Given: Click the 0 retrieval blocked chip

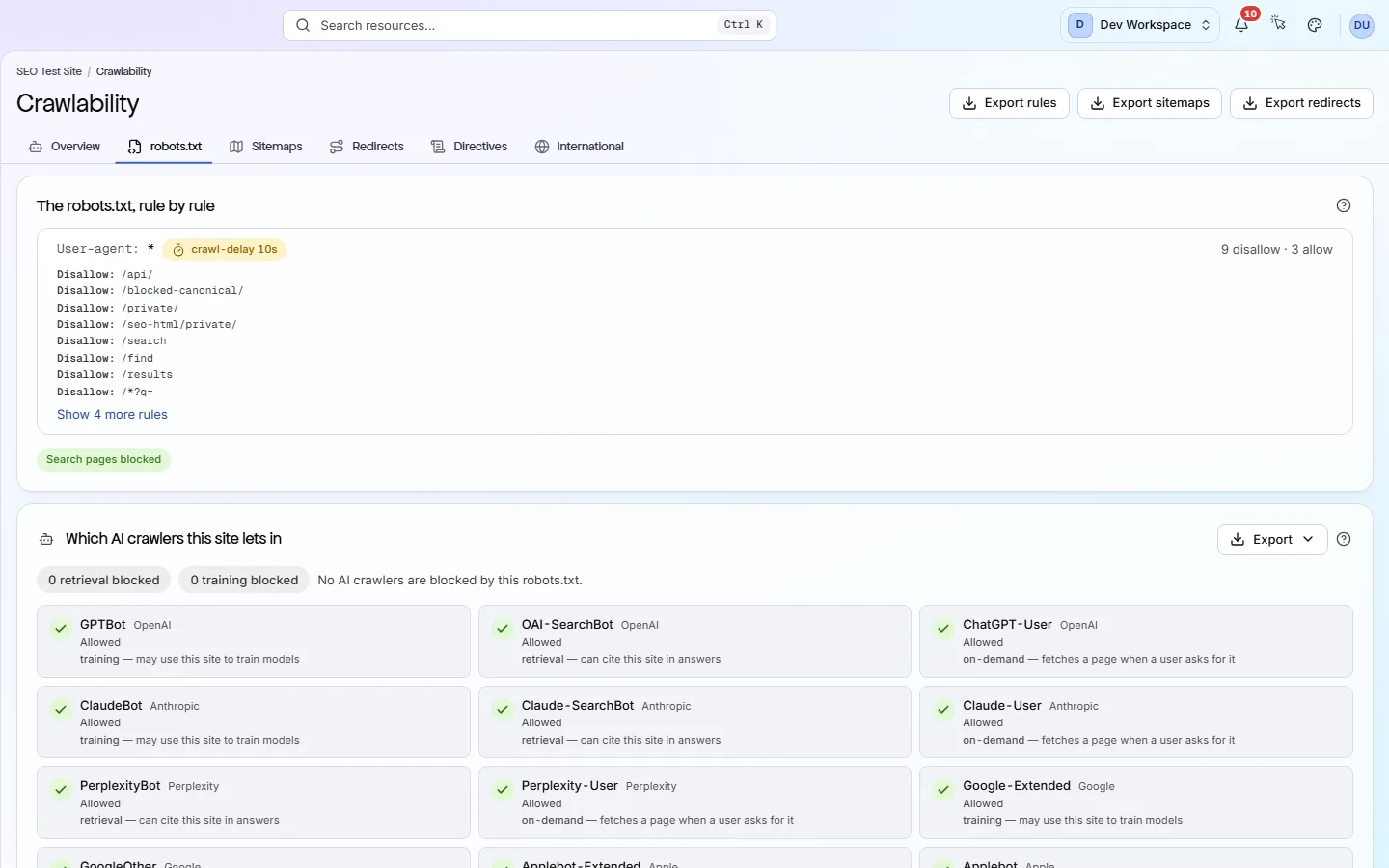Looking at the screenshot, I should pyautogui.click(x=104, y=580).
